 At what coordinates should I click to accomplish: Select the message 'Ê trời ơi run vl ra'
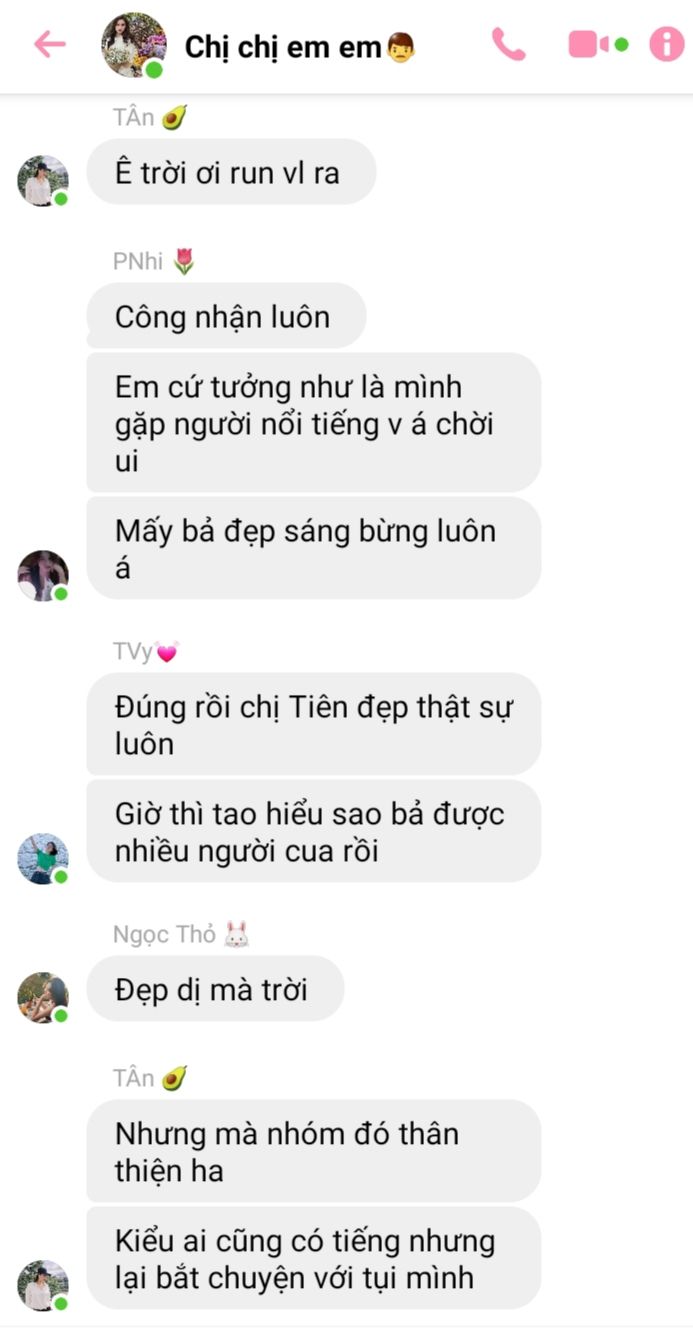coord(231,172)
